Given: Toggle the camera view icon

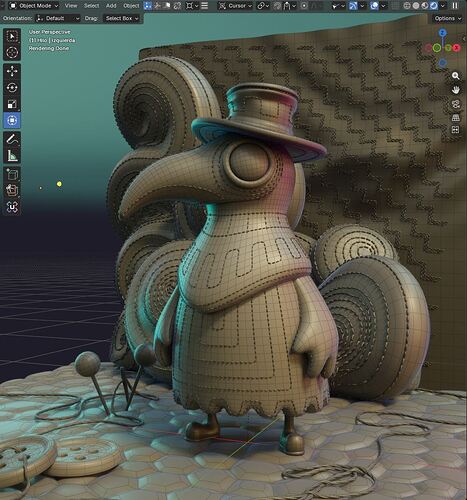Looking at the screenshot, I should click(455, 104).
